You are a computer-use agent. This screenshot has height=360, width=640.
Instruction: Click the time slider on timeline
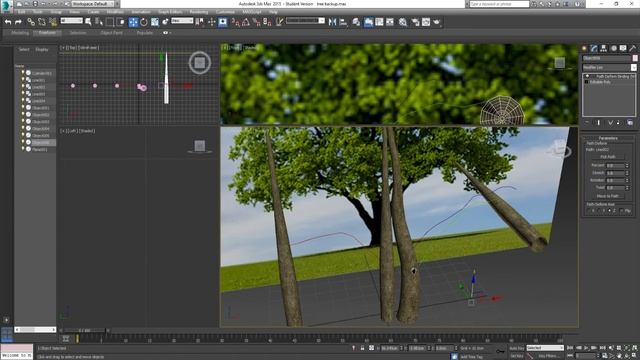tap(84, 331)
